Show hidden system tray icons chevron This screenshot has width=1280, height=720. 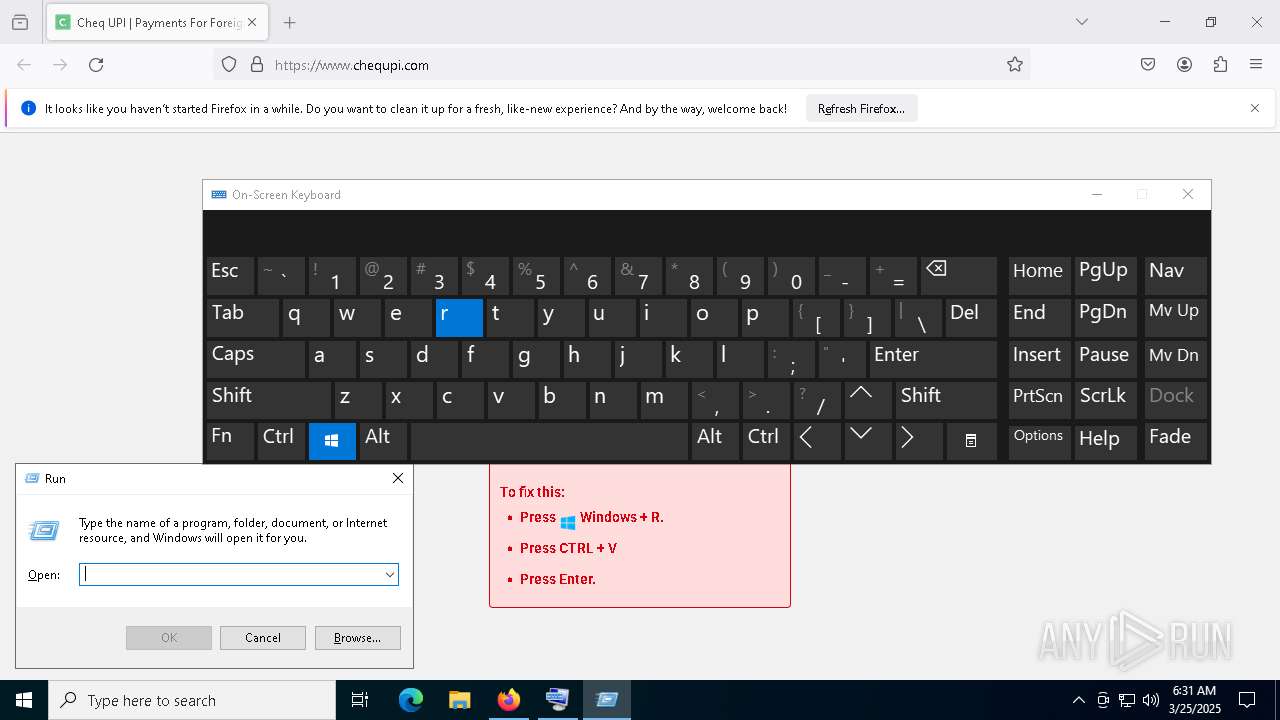coord(1078,700)
